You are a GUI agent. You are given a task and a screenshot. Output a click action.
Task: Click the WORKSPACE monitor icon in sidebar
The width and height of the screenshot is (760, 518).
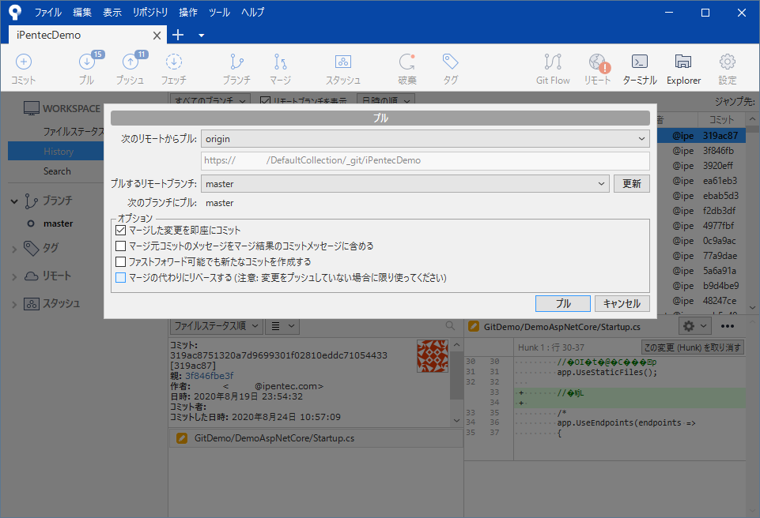tap(32, 108)
